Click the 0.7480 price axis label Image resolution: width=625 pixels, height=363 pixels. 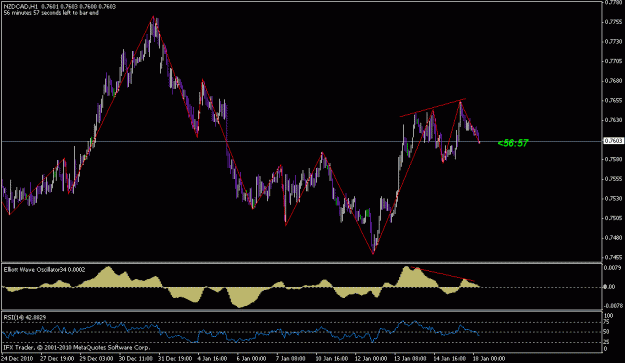coord(614,238)
